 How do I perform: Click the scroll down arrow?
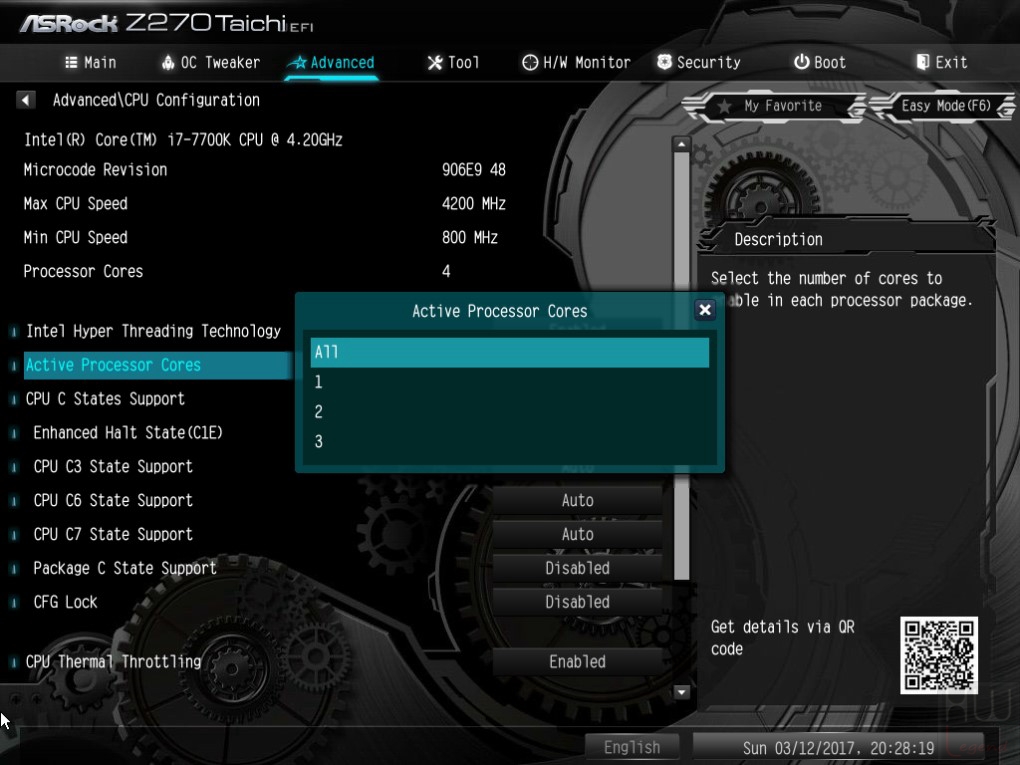[681, 691]
